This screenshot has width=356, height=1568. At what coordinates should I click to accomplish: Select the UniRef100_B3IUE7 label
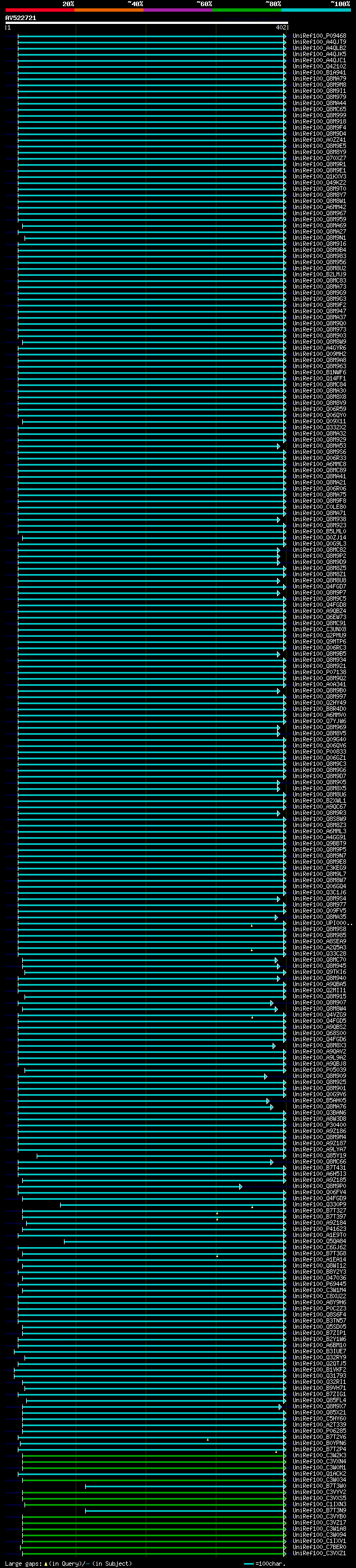click(x=319, y=1351)
